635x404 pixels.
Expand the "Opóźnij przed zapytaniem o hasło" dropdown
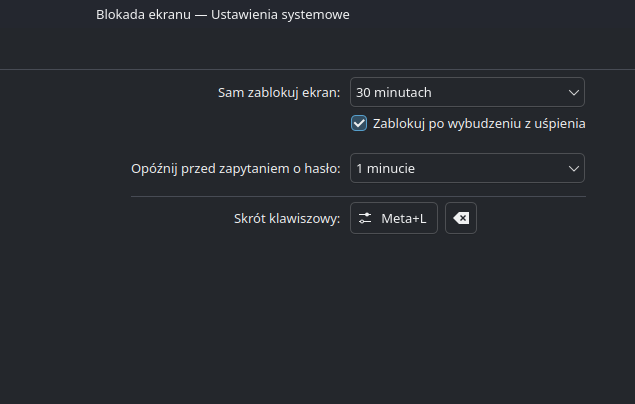[x=467, y=168]
